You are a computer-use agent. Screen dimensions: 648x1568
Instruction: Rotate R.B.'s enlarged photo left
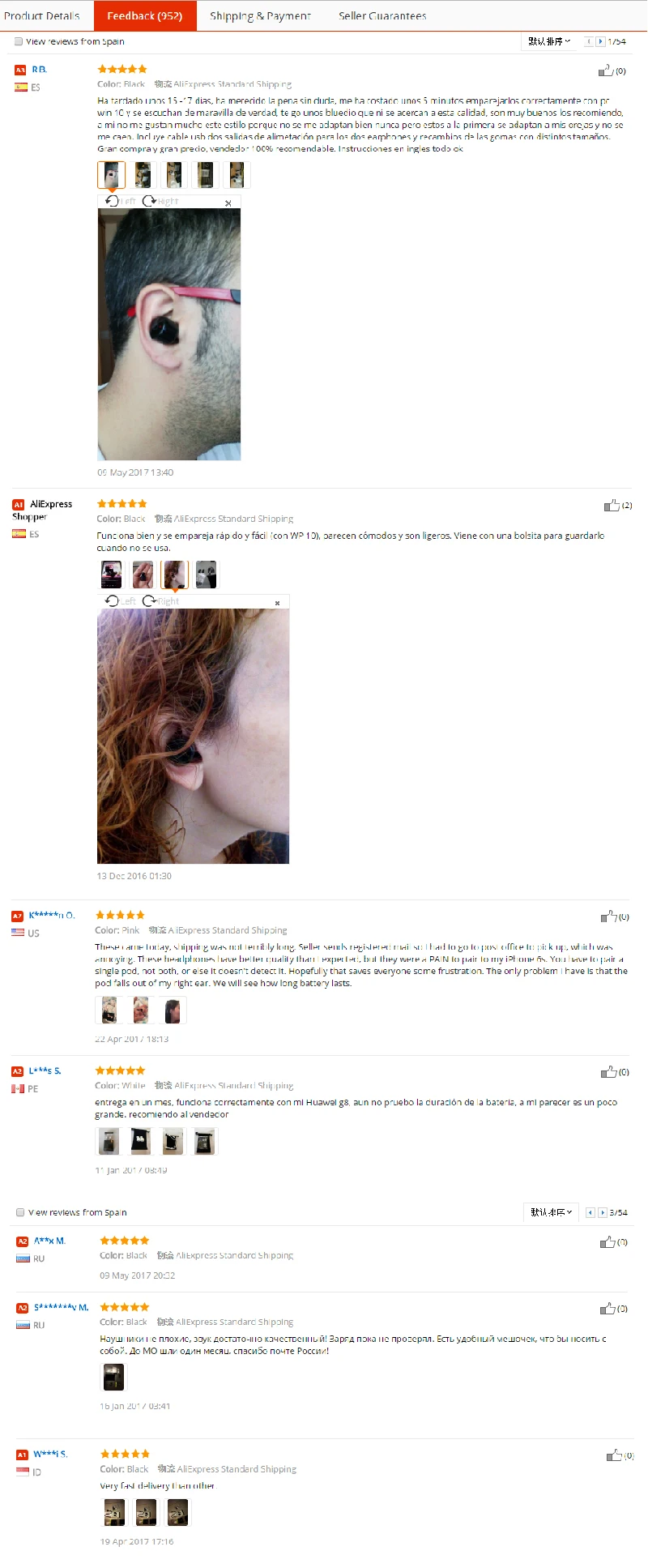[120, 201]
